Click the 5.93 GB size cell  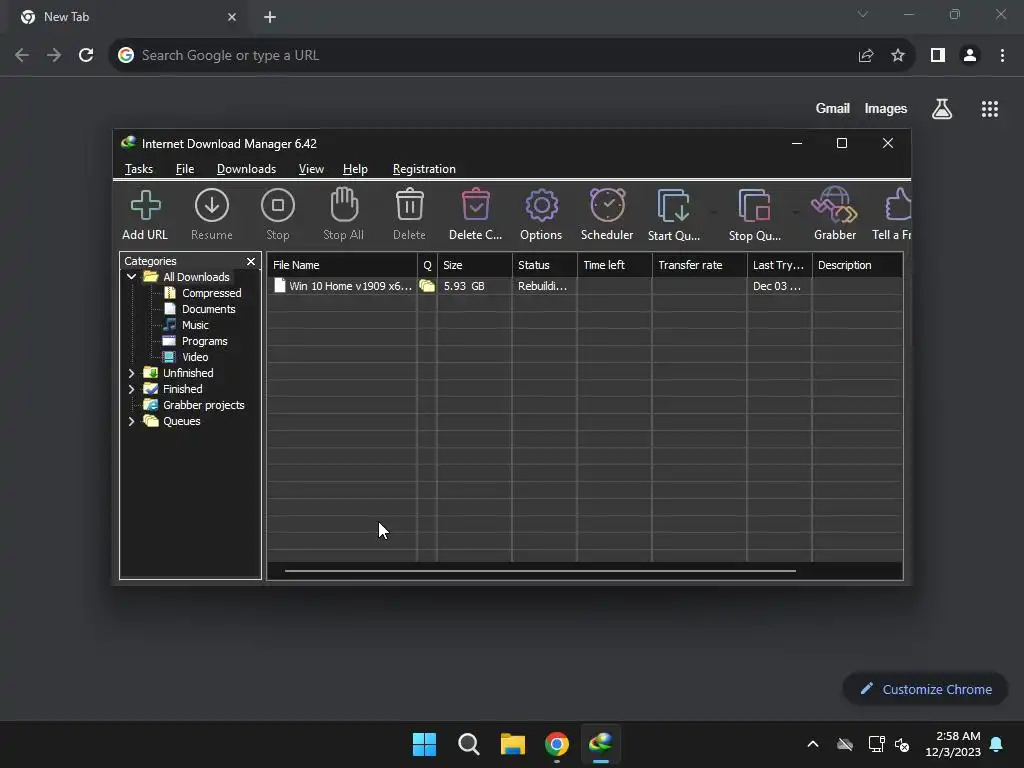tap(464, 286)
